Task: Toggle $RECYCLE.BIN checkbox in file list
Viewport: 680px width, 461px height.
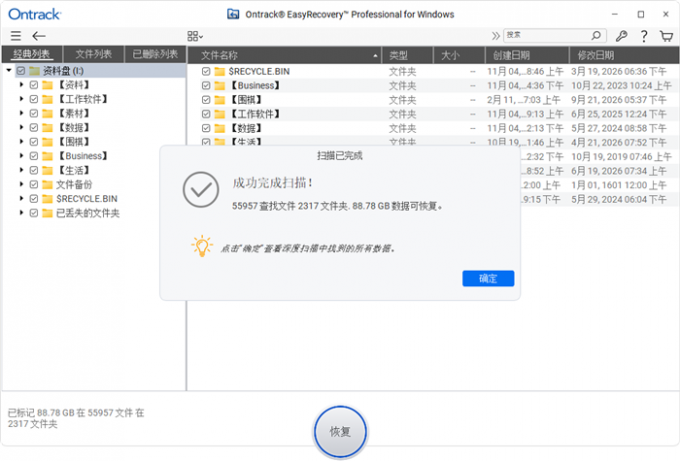Action: point(206,72)
